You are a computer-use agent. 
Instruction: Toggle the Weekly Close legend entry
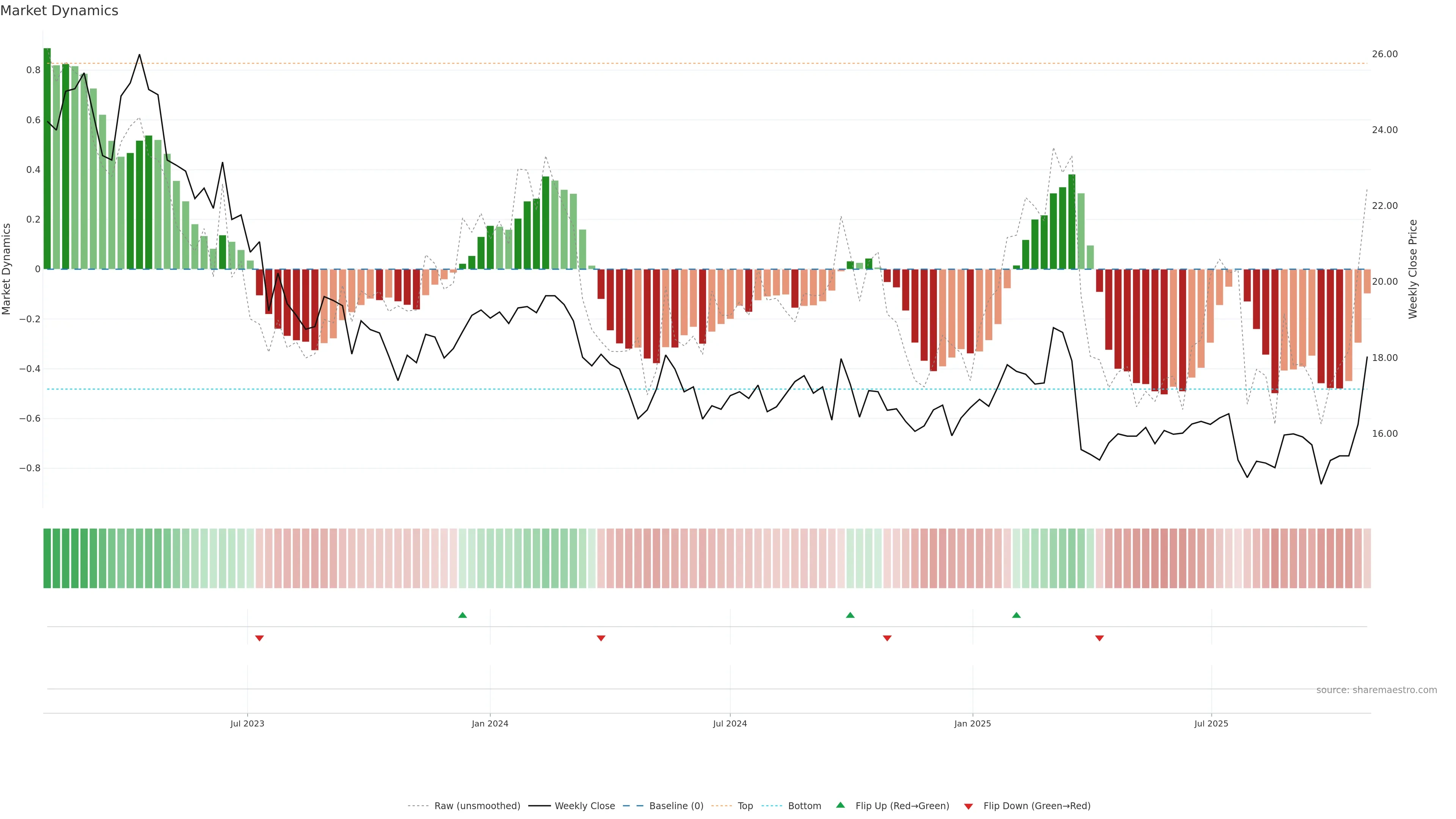[584, 806]
